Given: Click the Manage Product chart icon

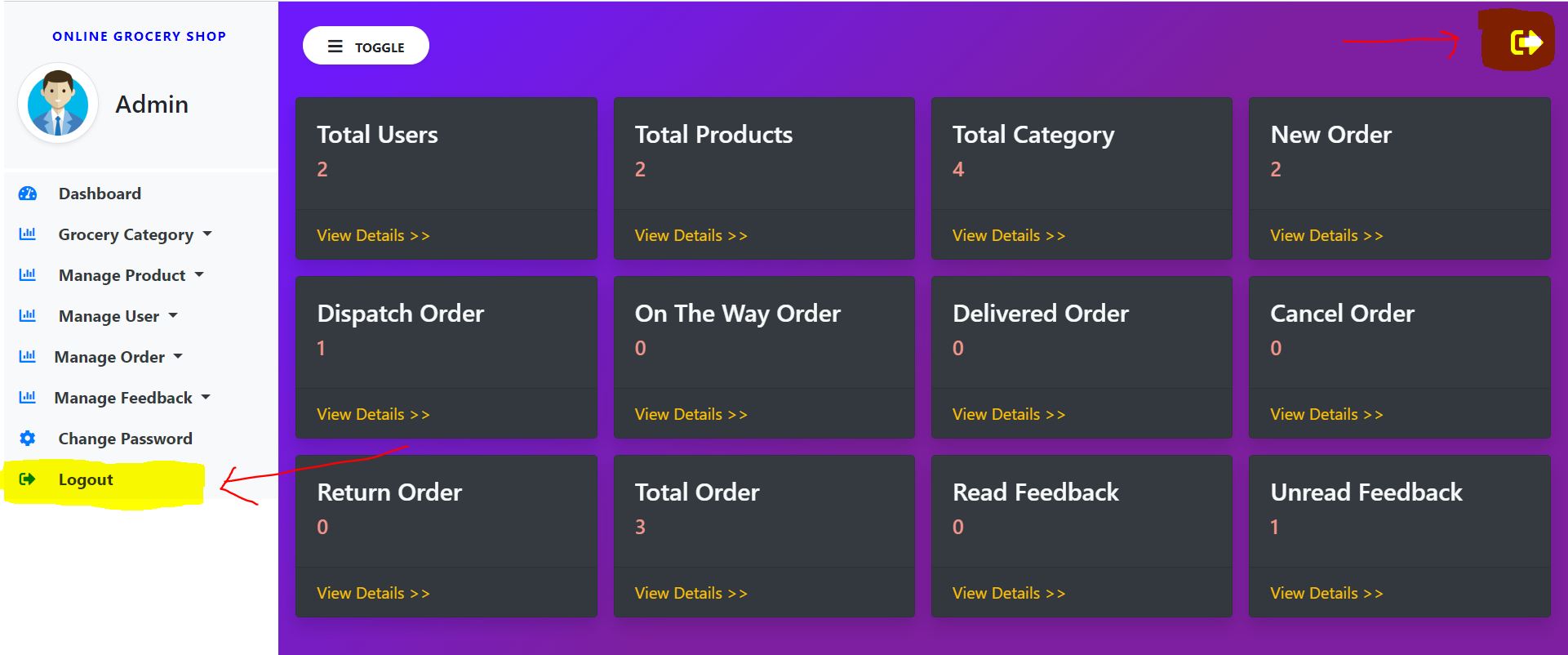Looking at the screenshot, I should (28, 275).
